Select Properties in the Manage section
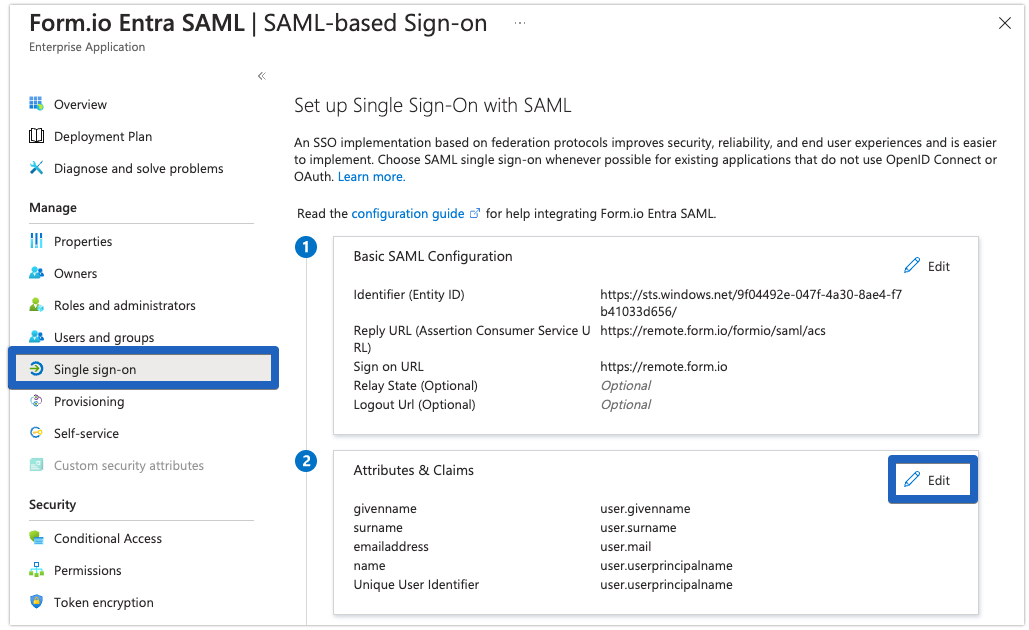The height and width of the screenshot is (630, 1029). (83, 242)
